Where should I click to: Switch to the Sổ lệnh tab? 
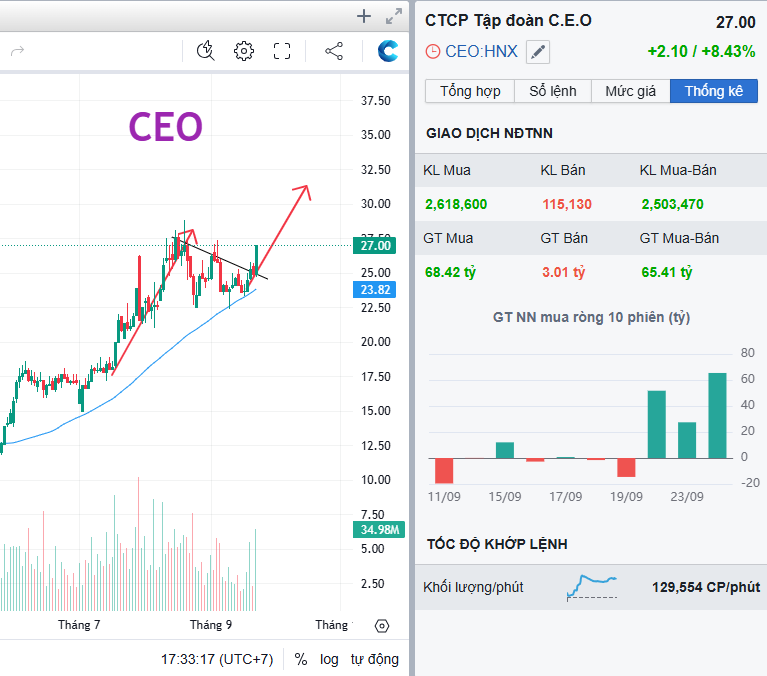click(553, 91)
